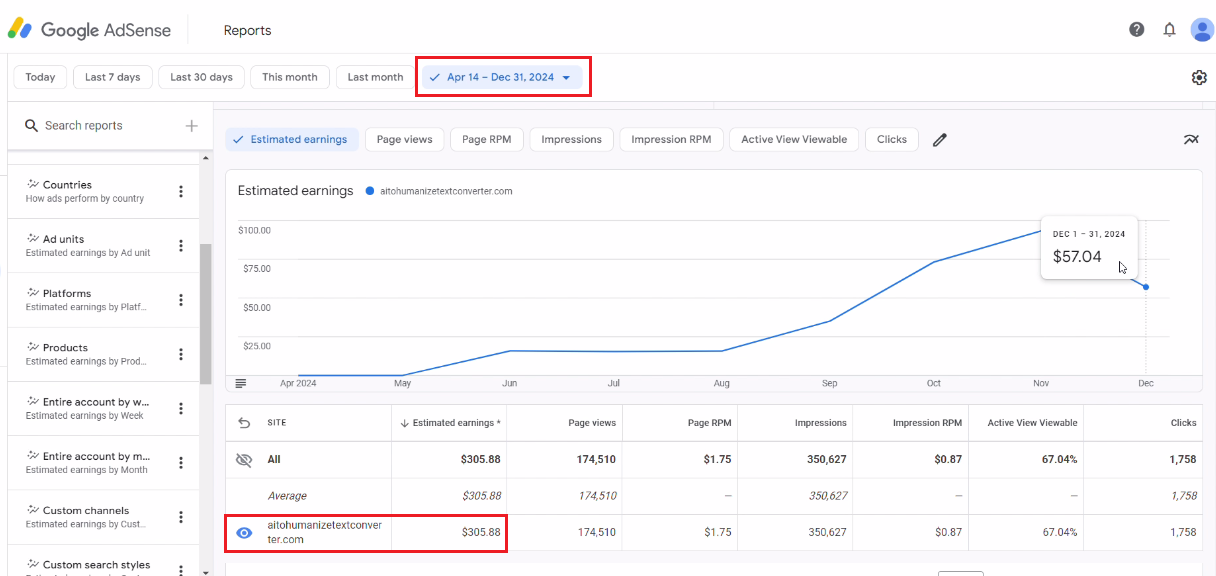Screen dimensions: 1216x576
Task: Click the plus icon to add a report
Action: click(191, 125)
